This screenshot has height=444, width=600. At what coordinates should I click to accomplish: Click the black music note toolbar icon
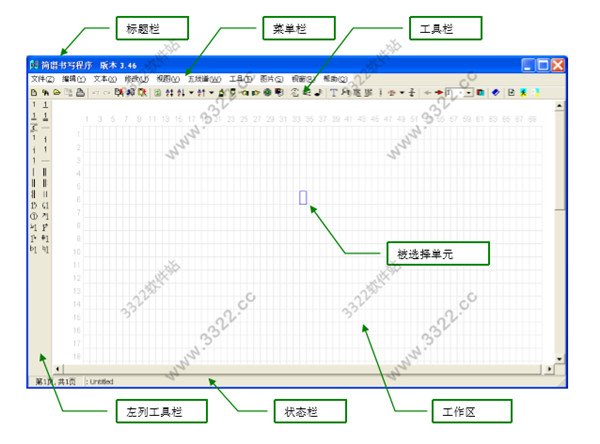[x=318, y=92]
